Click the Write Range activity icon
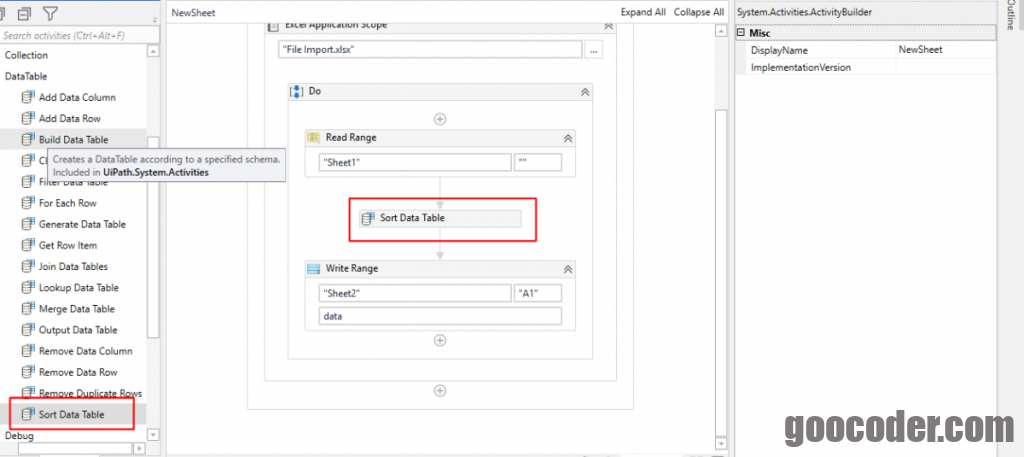This screenshot has width=1024, height=457. coord(313,268)
